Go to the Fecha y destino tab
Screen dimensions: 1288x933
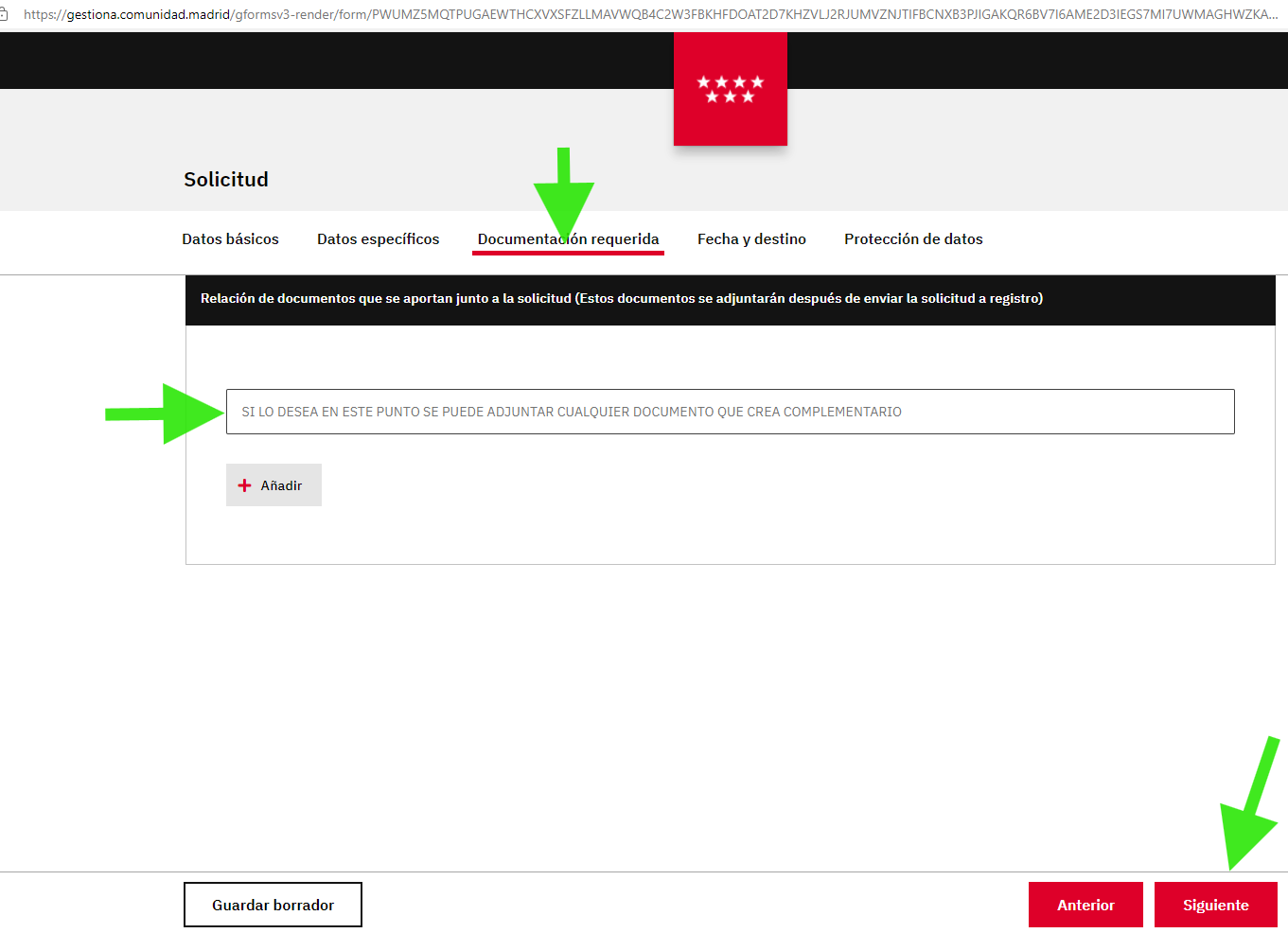751,239
